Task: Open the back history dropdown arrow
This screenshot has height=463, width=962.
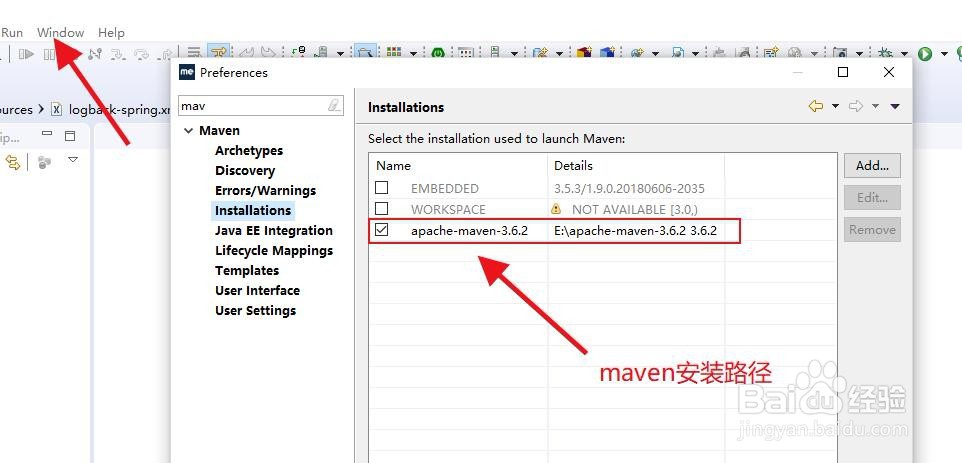Action: pyautogui.click(x=835, y=107)
